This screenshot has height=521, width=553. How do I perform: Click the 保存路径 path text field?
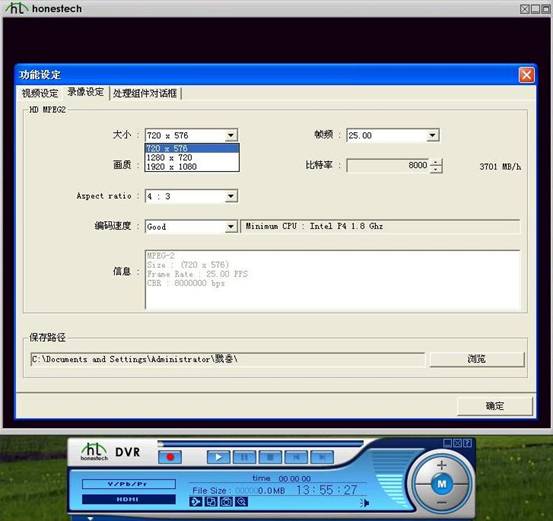[227, 359]
